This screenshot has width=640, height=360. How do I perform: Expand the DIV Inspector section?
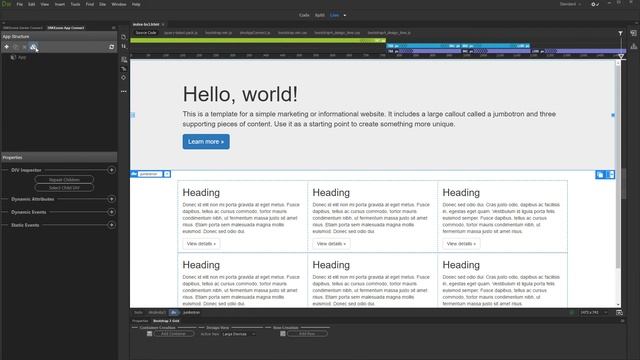(111, 170)
